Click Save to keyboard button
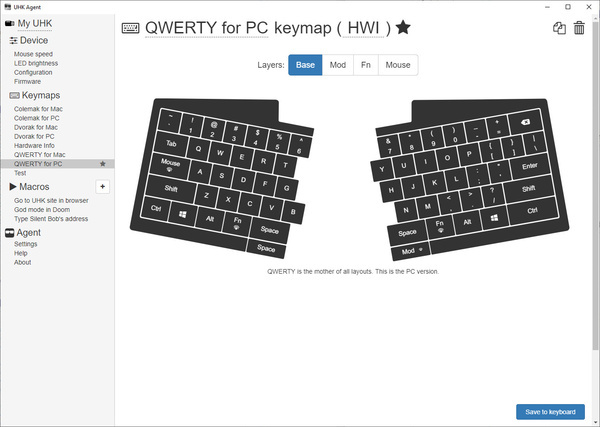The height and width of the screenshot is (427, 600). (x=550, y=412)
